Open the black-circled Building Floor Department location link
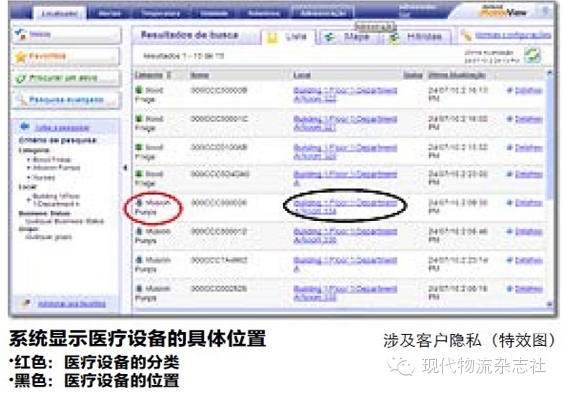Image resolution: width=563 pixels, height=393 pixels. pos(345,207)
